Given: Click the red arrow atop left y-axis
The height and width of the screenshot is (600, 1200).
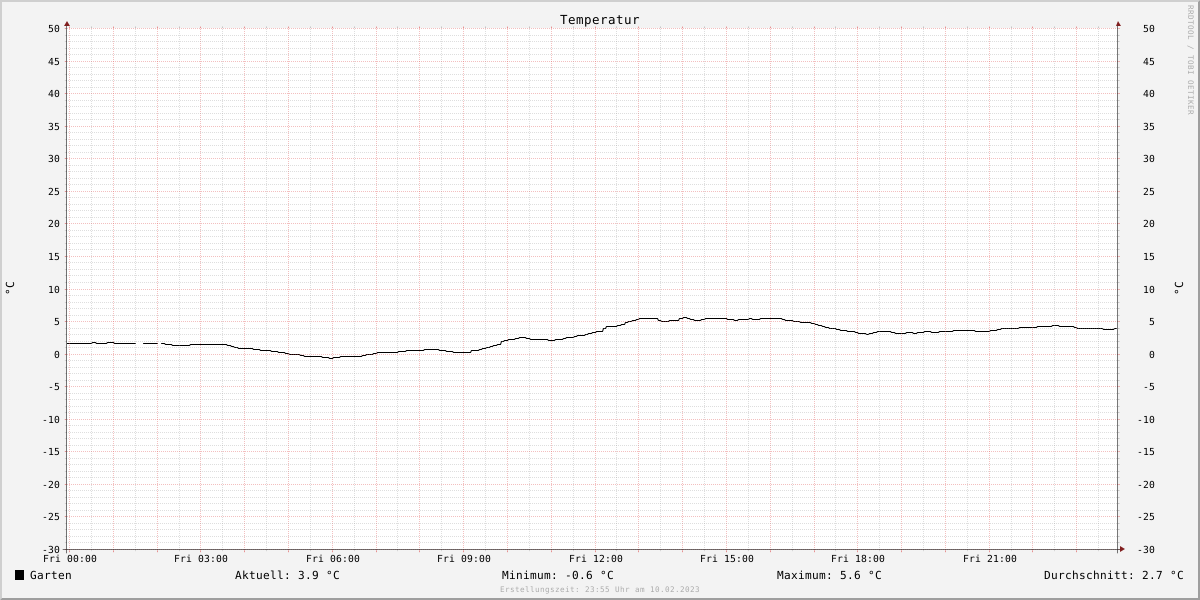Looking at the screenshot, I should [67, 23].
